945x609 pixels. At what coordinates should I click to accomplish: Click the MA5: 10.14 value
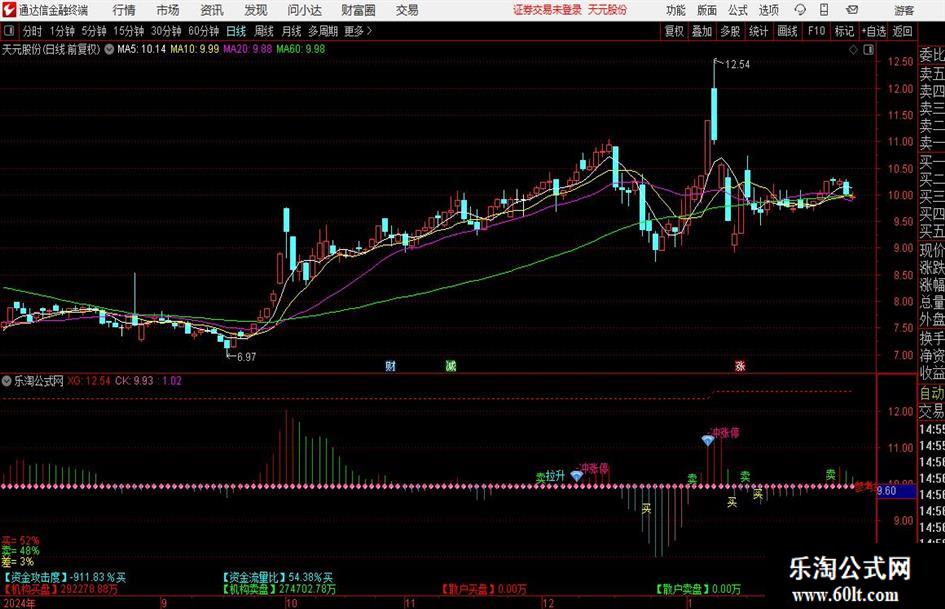[141, 49]
